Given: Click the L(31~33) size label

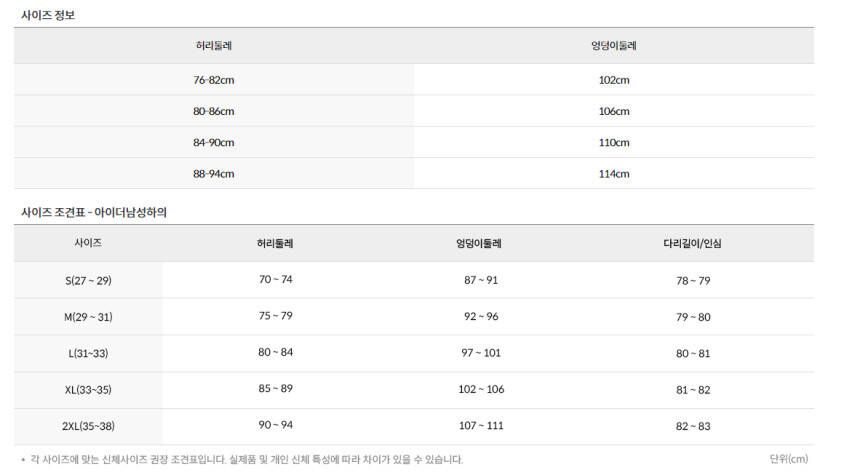Looking at the screenshot, I should [x=88, y=353].
